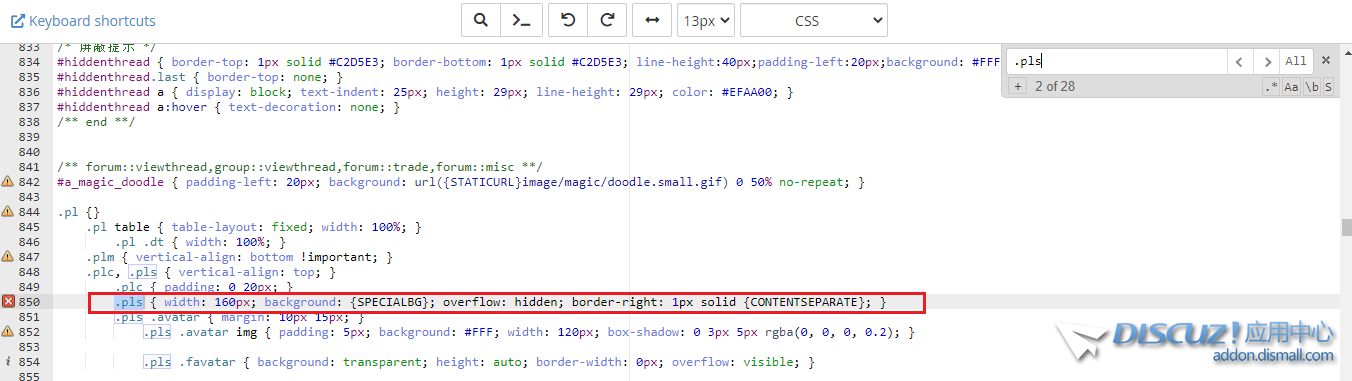1352x381 pixels.
Task: Click the warning icon on line 847
Action: 8,257
